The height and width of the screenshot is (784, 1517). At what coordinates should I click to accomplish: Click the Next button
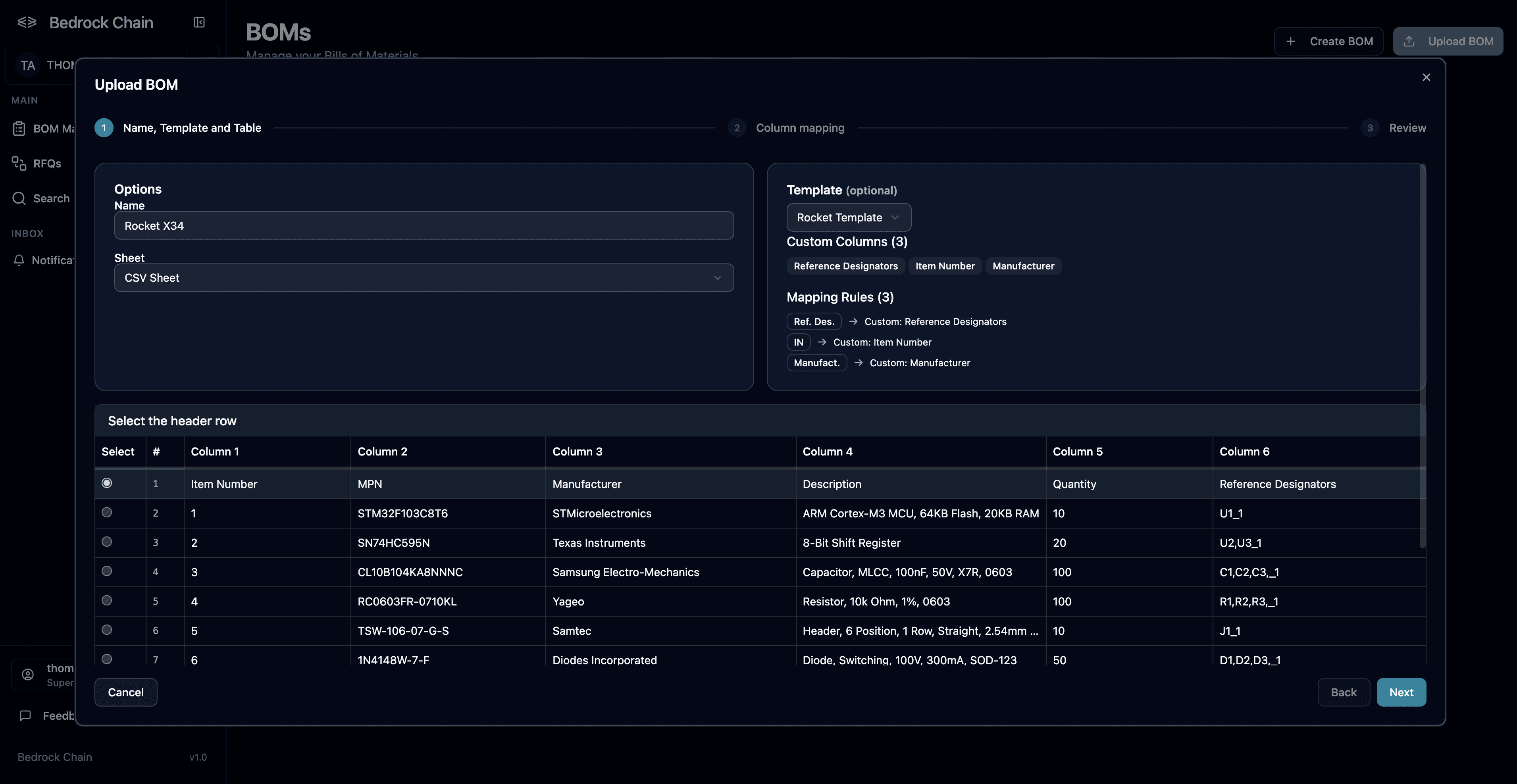(x=1400, y=692)
